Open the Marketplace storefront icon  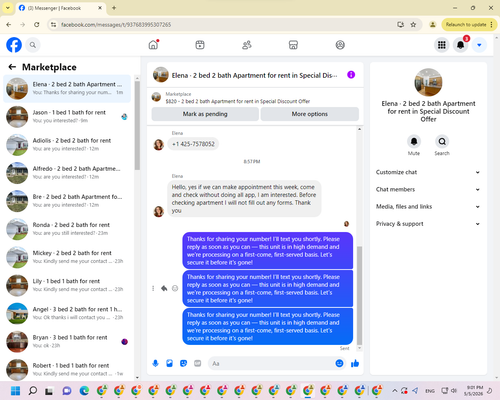(x=293, y=45)
